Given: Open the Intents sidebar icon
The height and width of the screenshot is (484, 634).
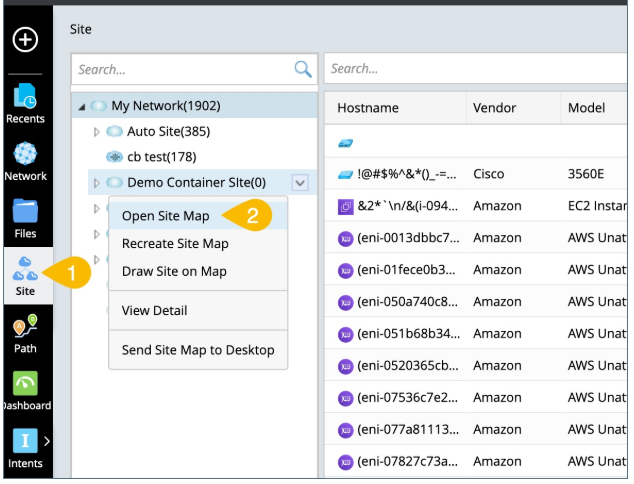Looking at the screenshot, I should coord(25,447).
